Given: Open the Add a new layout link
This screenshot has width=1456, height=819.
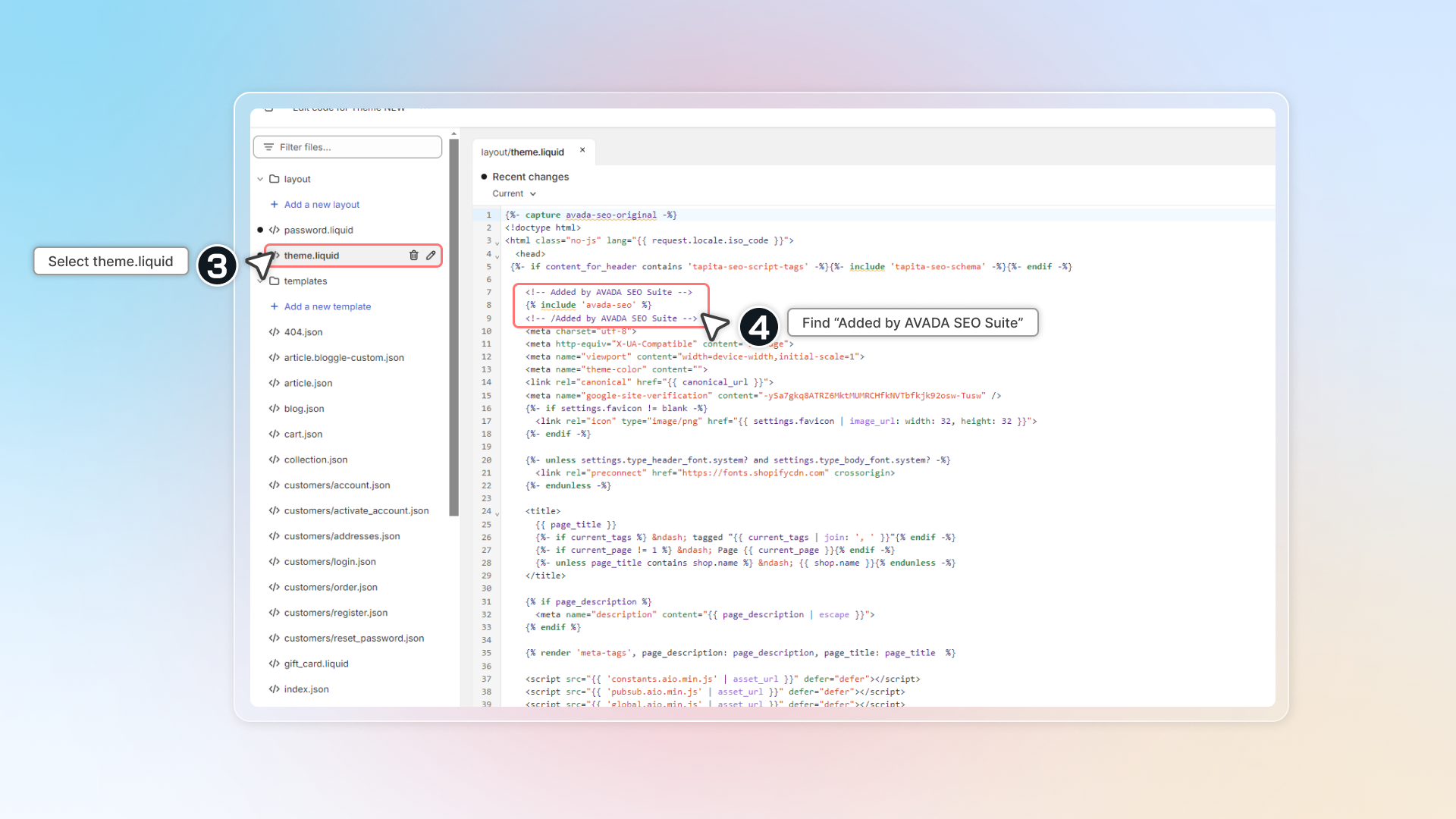Looking at the screenshot, I should coord(322,205).
